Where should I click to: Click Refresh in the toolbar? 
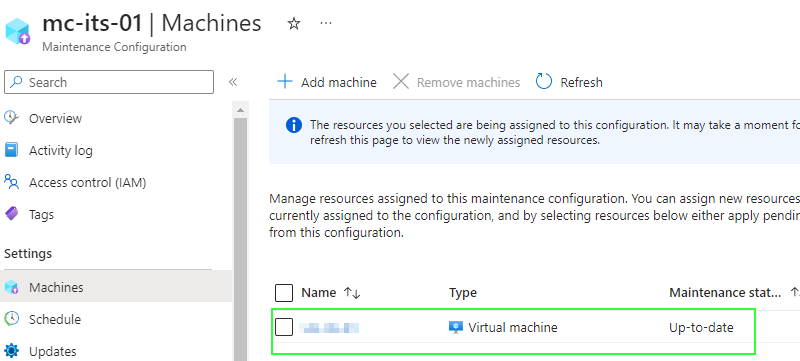point(569,82)
